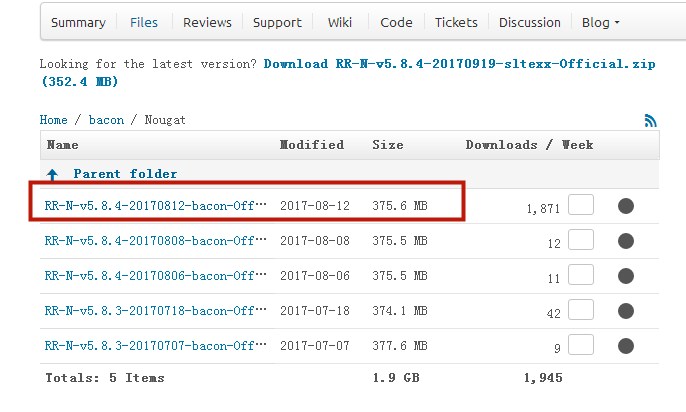Screen dimensions: 686x412
Task: Switch to the Files tab
Action: click(144, 22)
